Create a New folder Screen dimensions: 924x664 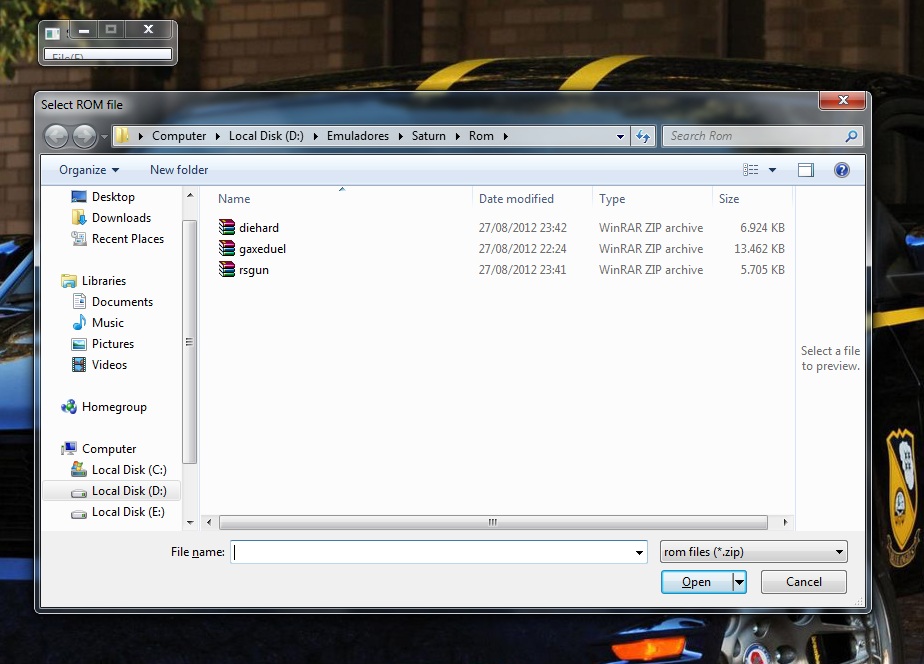[x=178, y=170]
